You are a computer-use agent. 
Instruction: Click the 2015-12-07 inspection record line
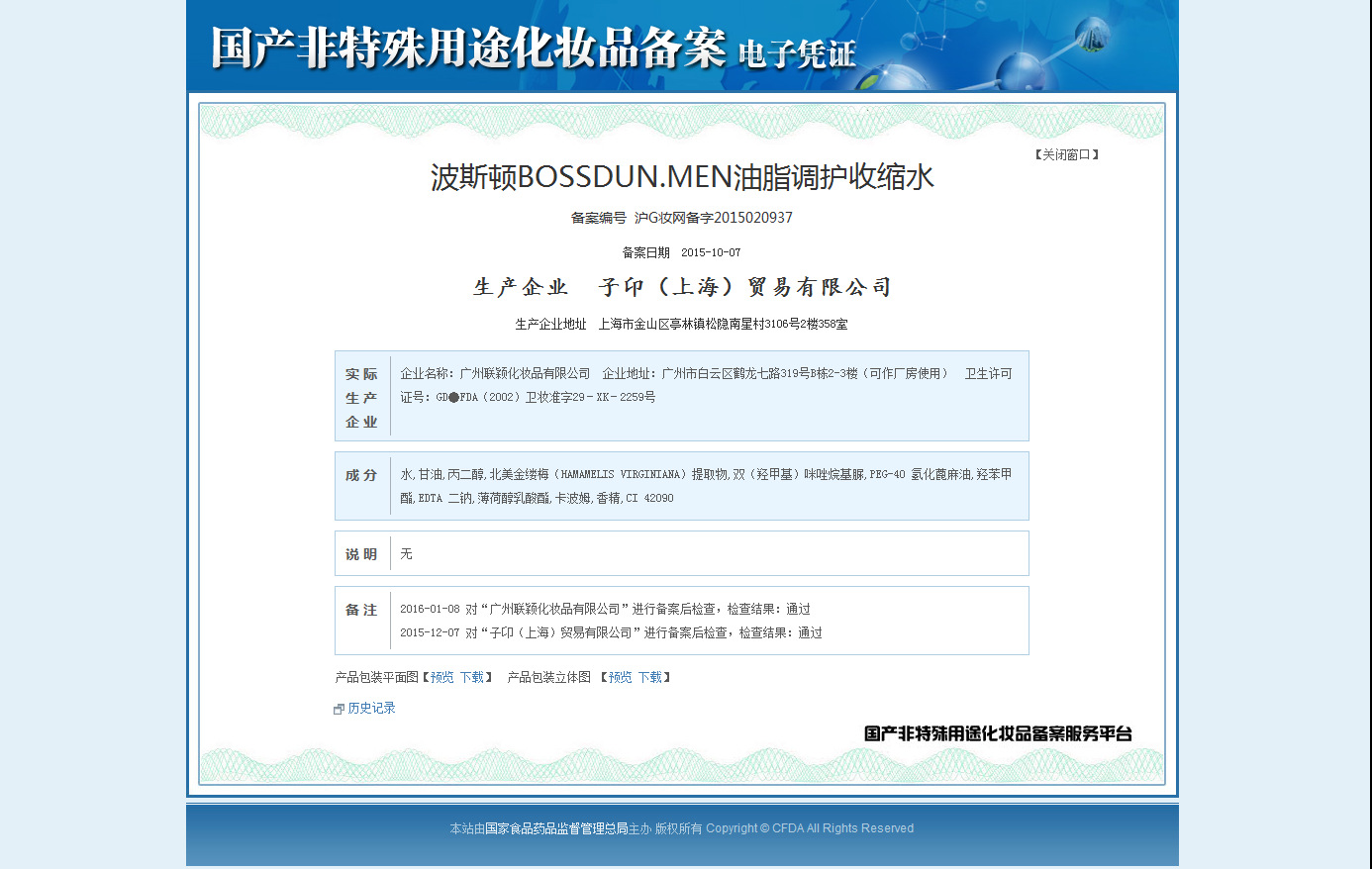pos(611,632)
